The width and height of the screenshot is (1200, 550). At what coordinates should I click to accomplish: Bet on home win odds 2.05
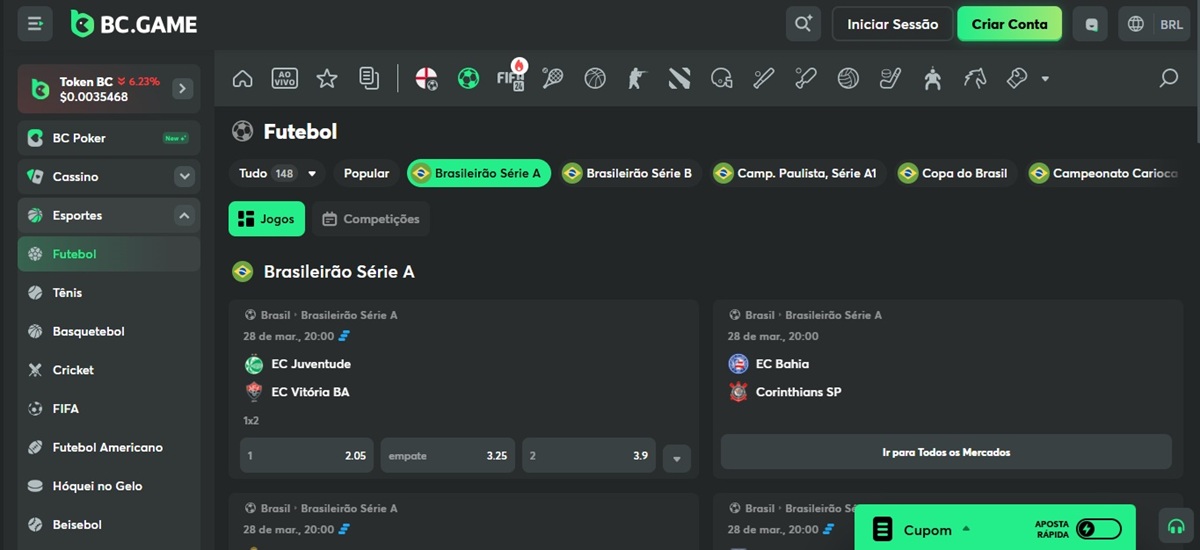[307, 455]
